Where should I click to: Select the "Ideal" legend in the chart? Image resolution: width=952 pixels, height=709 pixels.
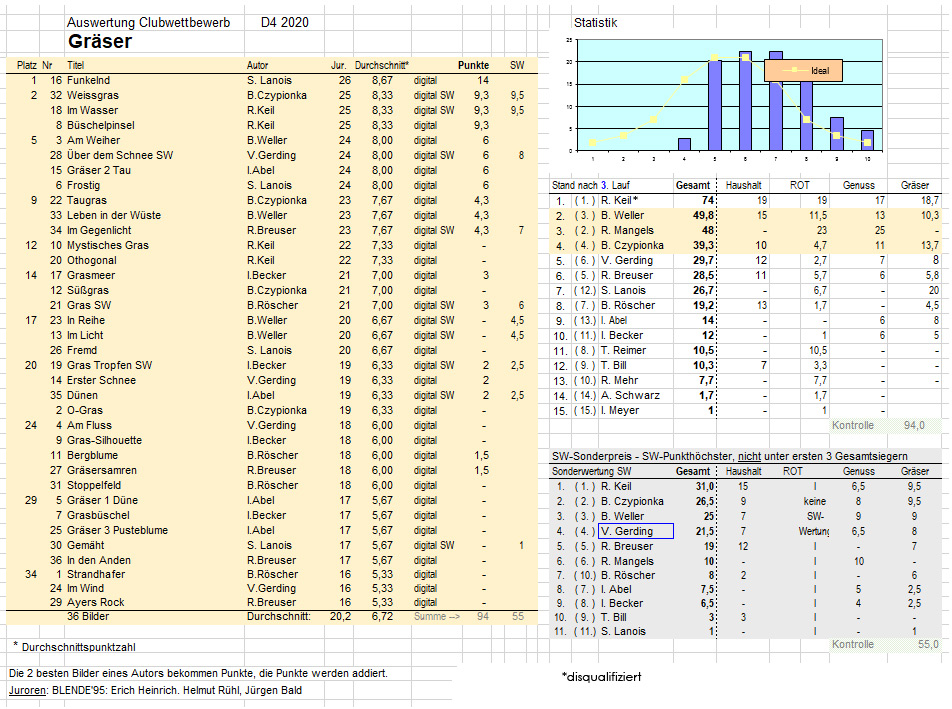coord(803,70)
